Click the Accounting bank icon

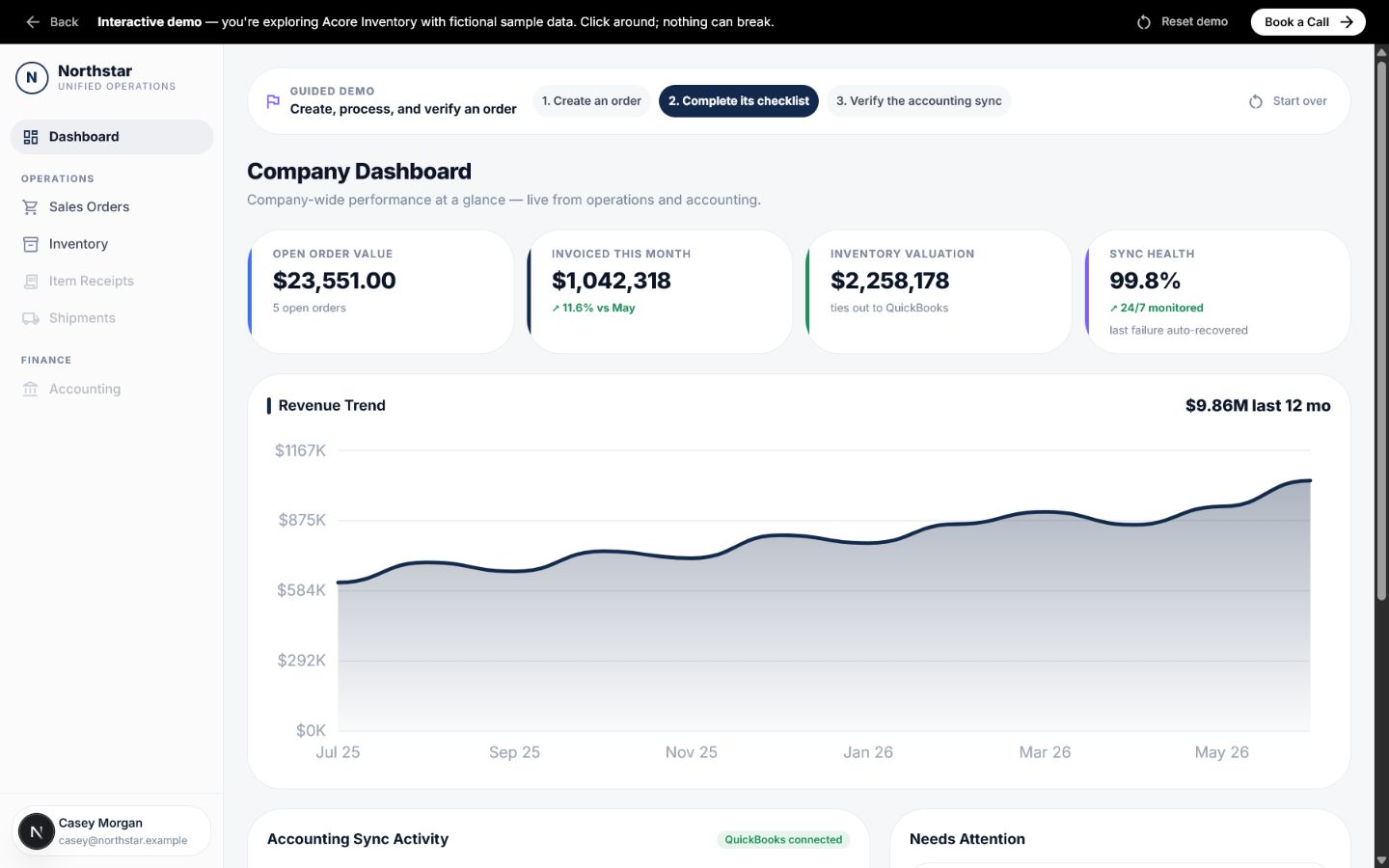coord(31,389)
